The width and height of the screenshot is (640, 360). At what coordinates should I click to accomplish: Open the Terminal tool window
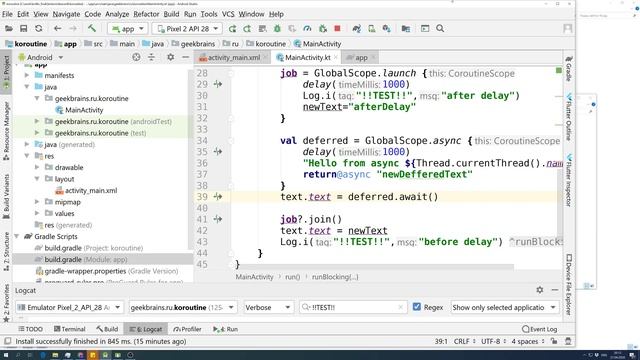69,329
